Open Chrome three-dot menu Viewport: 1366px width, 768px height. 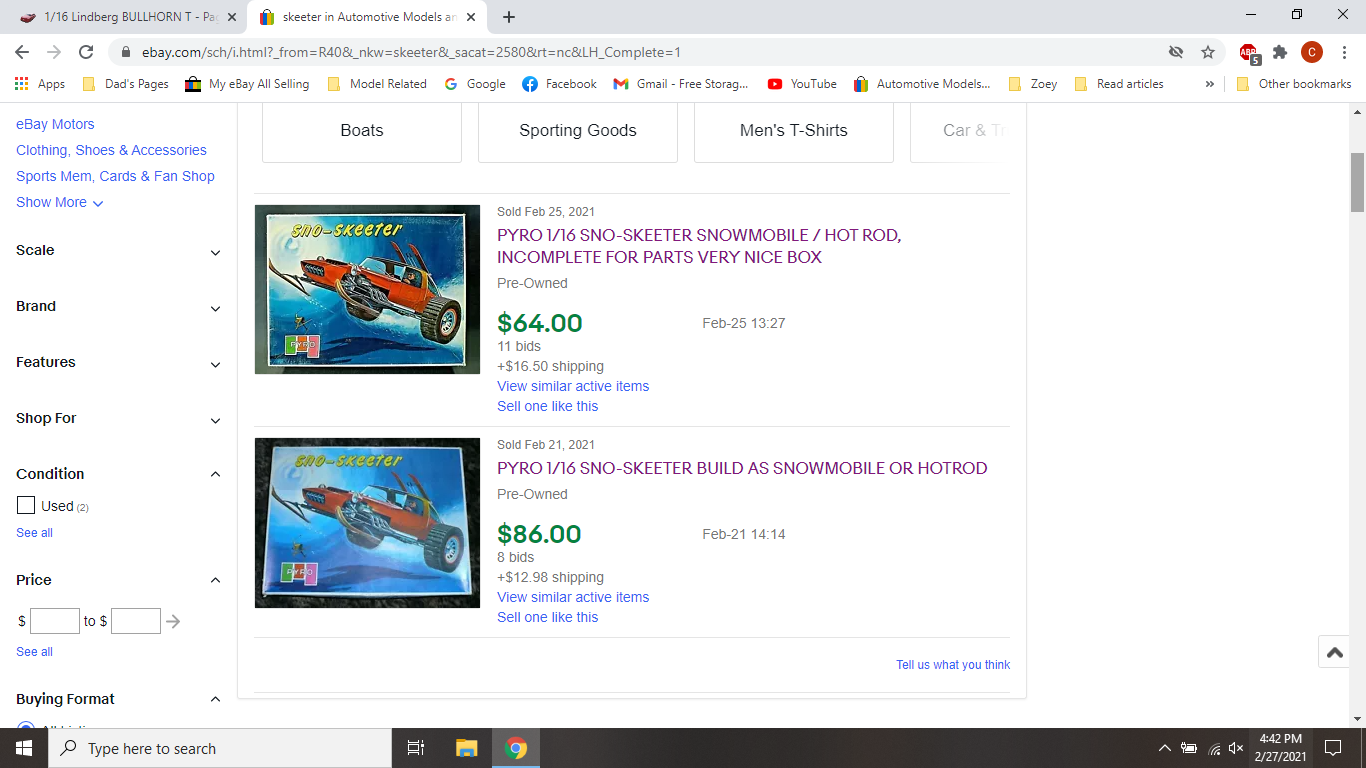point(1343,52)
